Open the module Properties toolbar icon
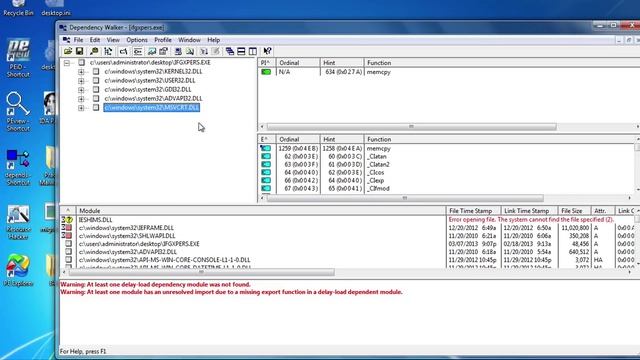 tap(163, 51)
